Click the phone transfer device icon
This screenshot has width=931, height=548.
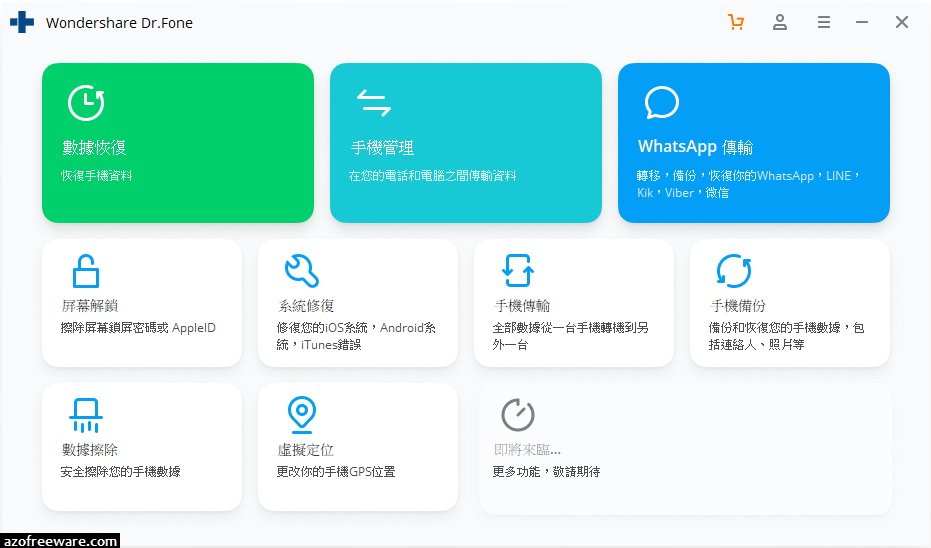(x=518, y=271)
